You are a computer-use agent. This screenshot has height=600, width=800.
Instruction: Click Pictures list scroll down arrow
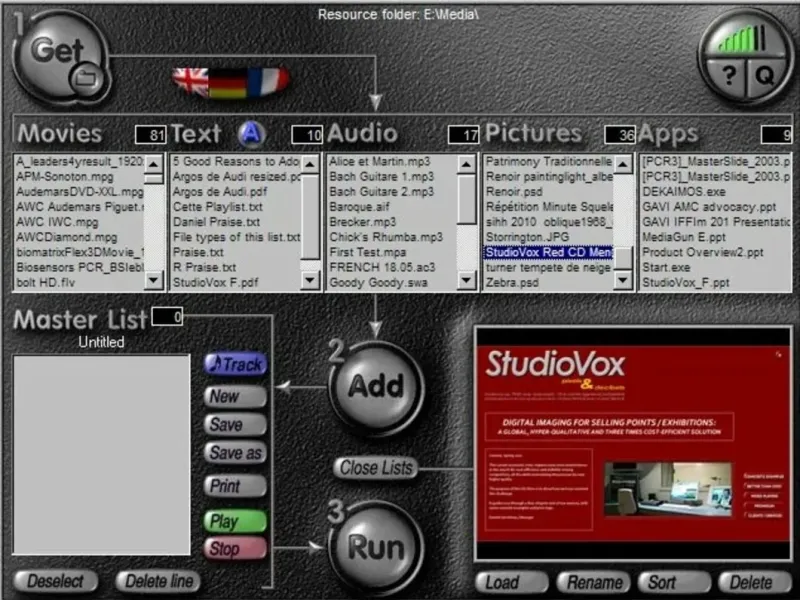[x=623, y=280]
